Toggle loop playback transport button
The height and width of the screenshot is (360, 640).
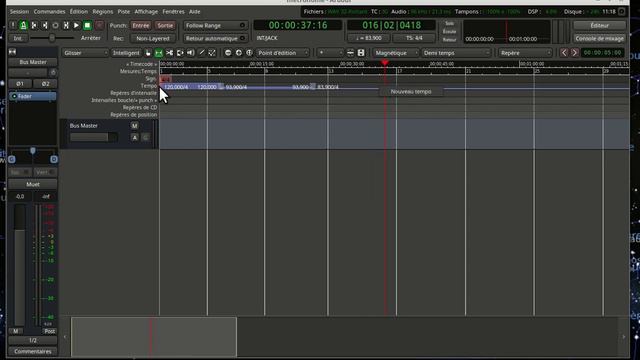click(56, 25)
